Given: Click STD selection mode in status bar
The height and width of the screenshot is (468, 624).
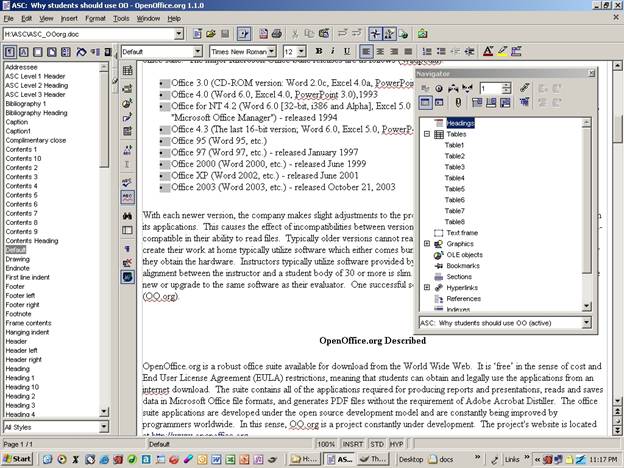Looking at the screenshot, I should tap(376, 443).
